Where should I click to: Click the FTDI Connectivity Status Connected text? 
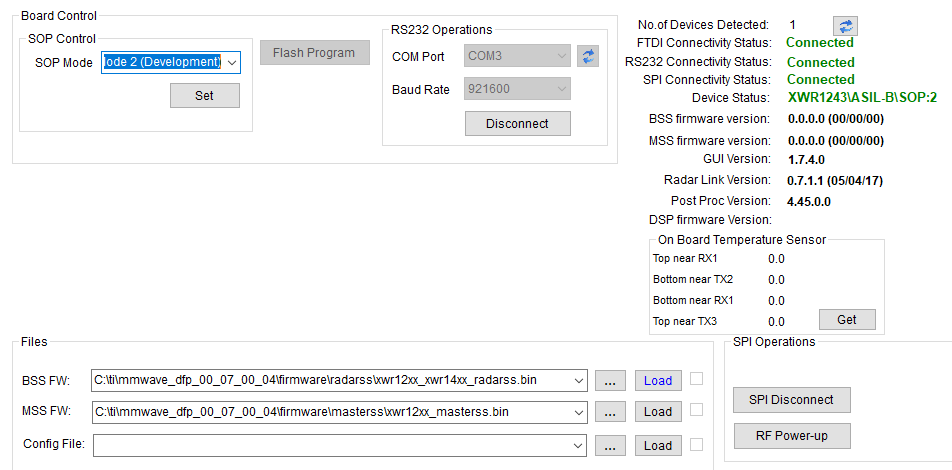[x=820, y=43]
